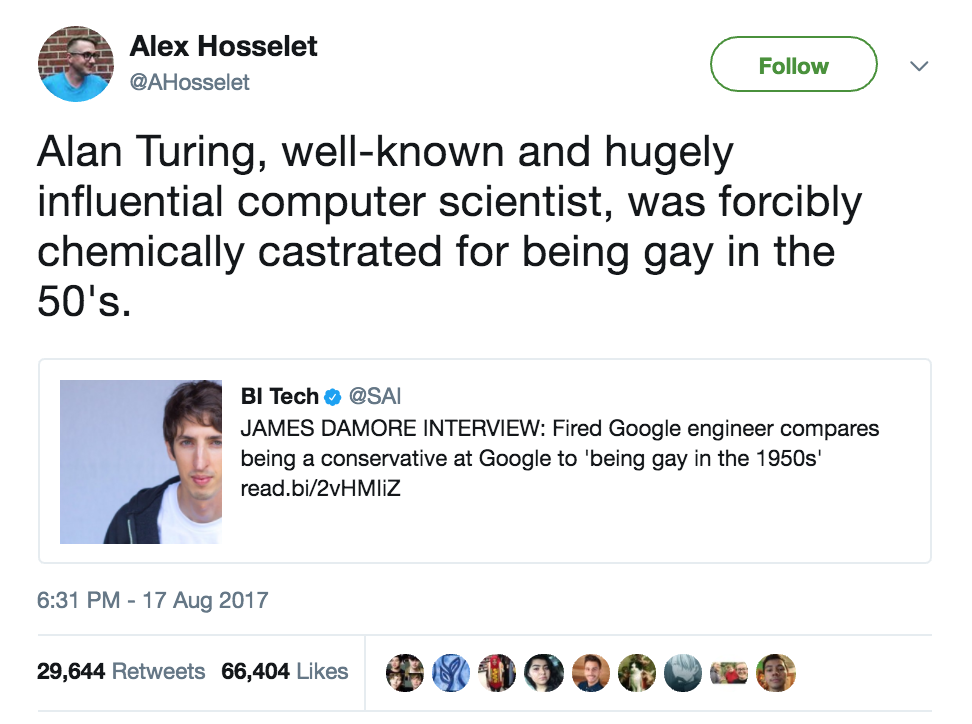Click the @SAI handle in quoted tweet
Viewport: 972px width, 724px height.
click(x=374, y=397)
